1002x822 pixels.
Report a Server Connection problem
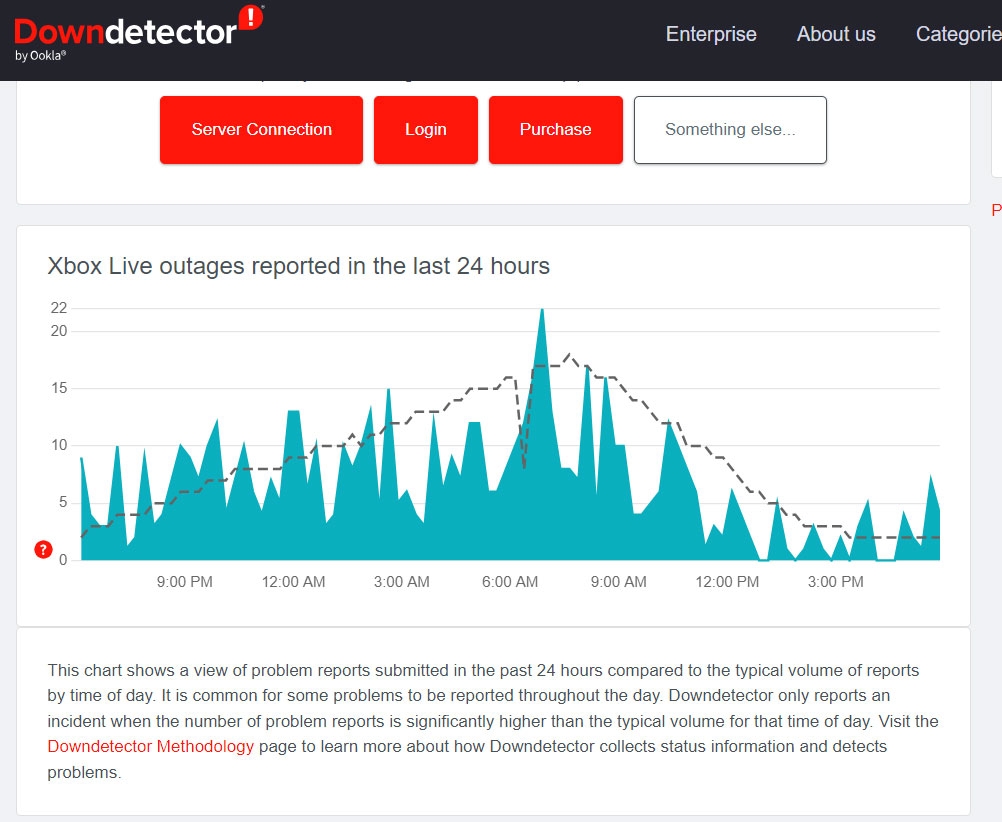[261, 130]
